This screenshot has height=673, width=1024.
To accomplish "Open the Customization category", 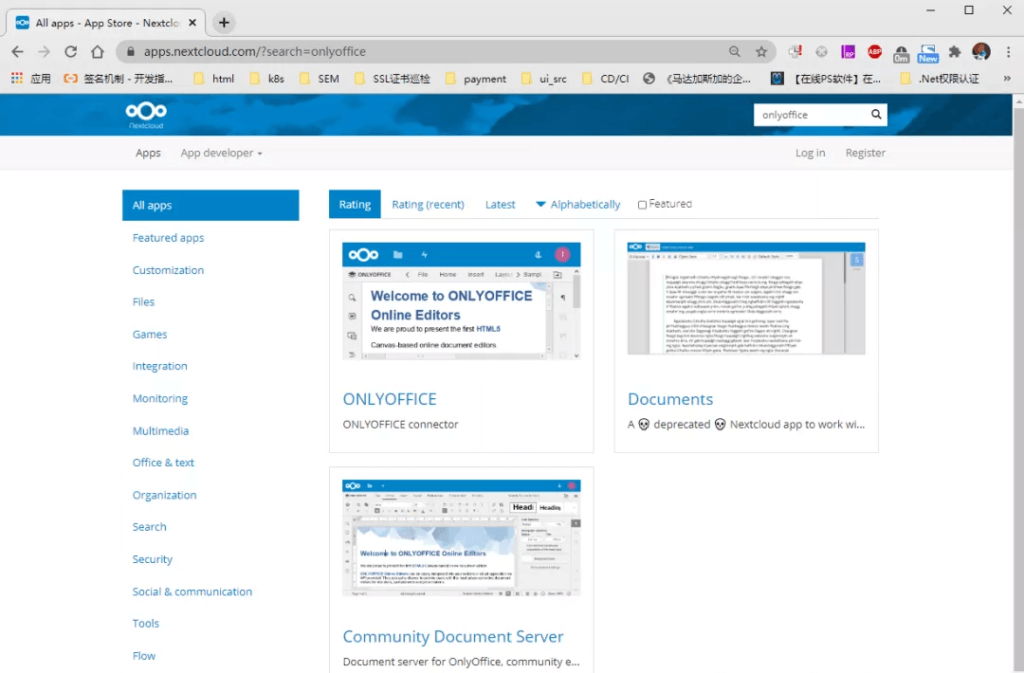I will (x=168, y=270).
